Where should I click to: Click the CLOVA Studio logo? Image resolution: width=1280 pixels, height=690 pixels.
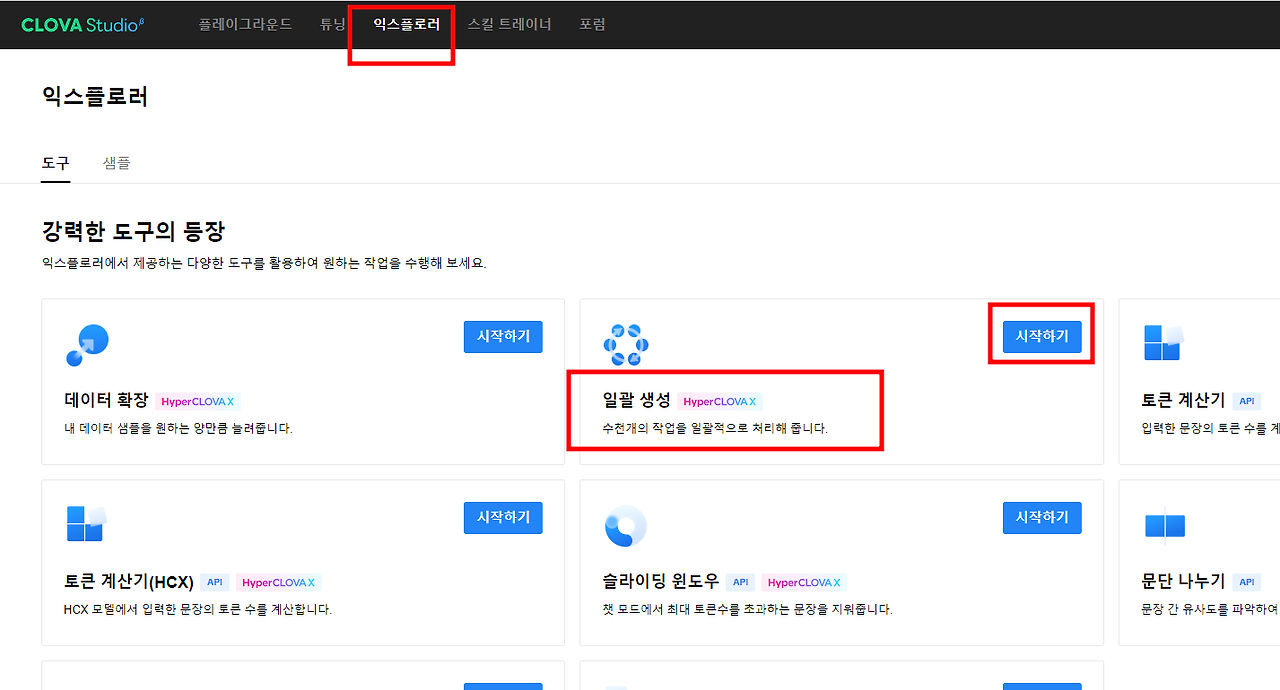click(x=83, y=24)
